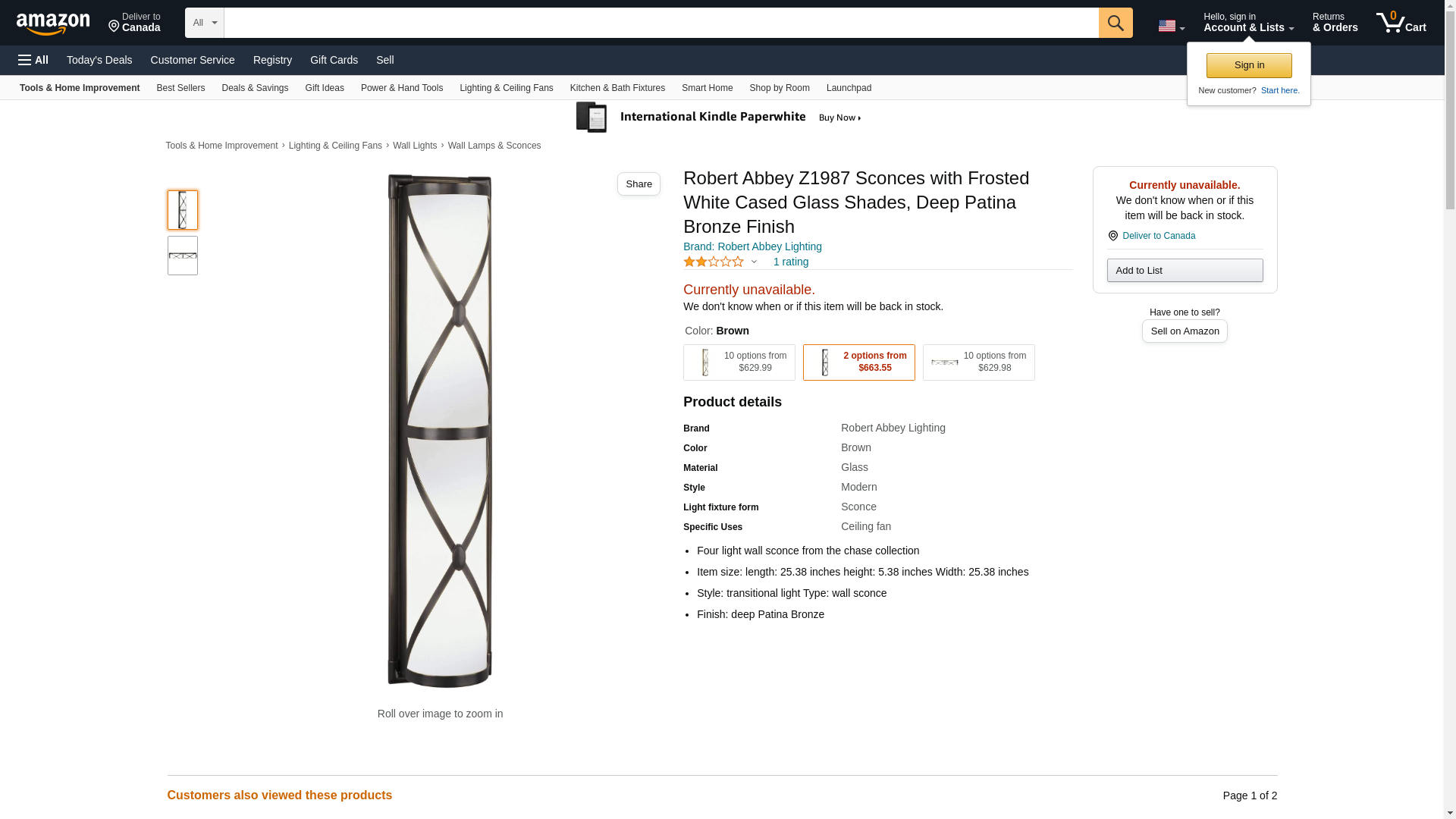The height and width of the screenshot is (819, 1456).
Task: Expand the Add to List dropdown
Action: [1185, 271]
